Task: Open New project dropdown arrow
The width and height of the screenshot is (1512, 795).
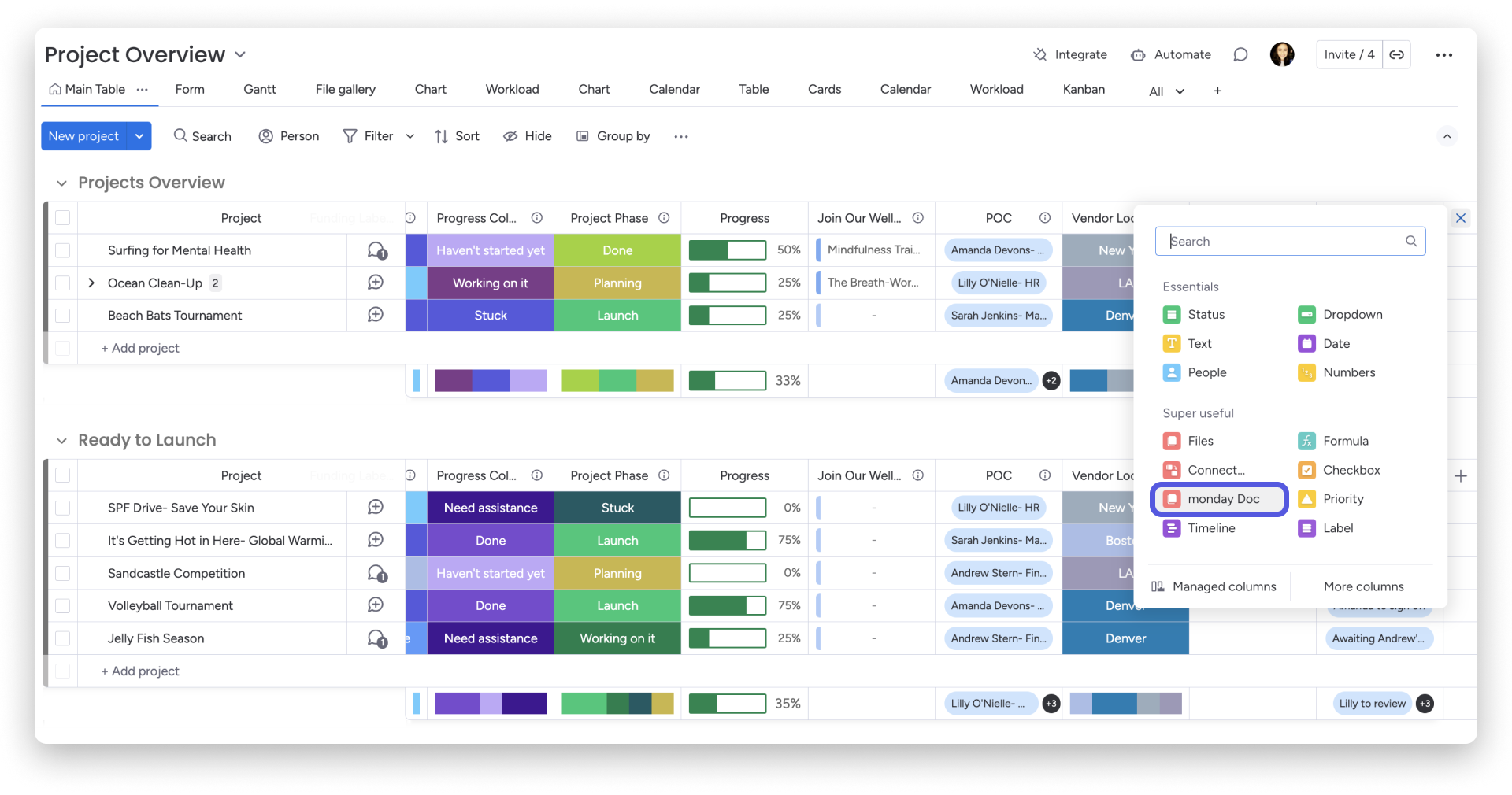Action: [x=139, y=136]
